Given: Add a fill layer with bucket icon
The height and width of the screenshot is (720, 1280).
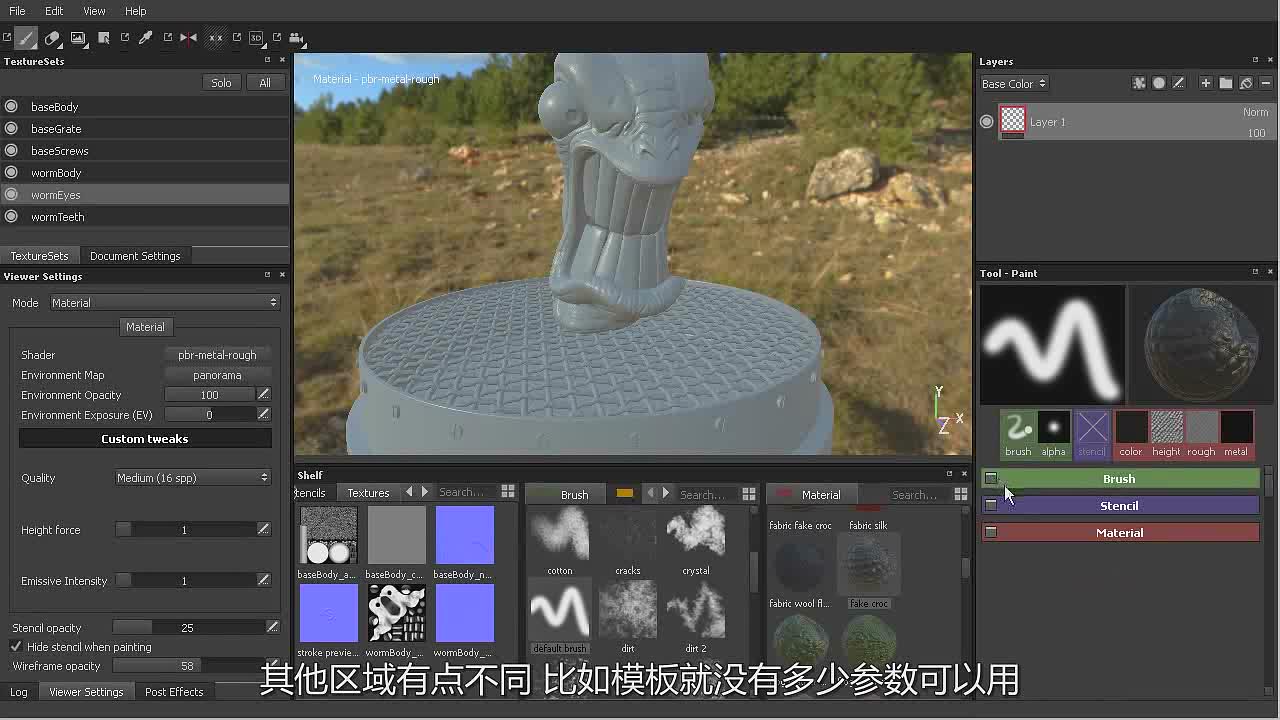Looking at the screenshot, I should (x=1246, y=84).
